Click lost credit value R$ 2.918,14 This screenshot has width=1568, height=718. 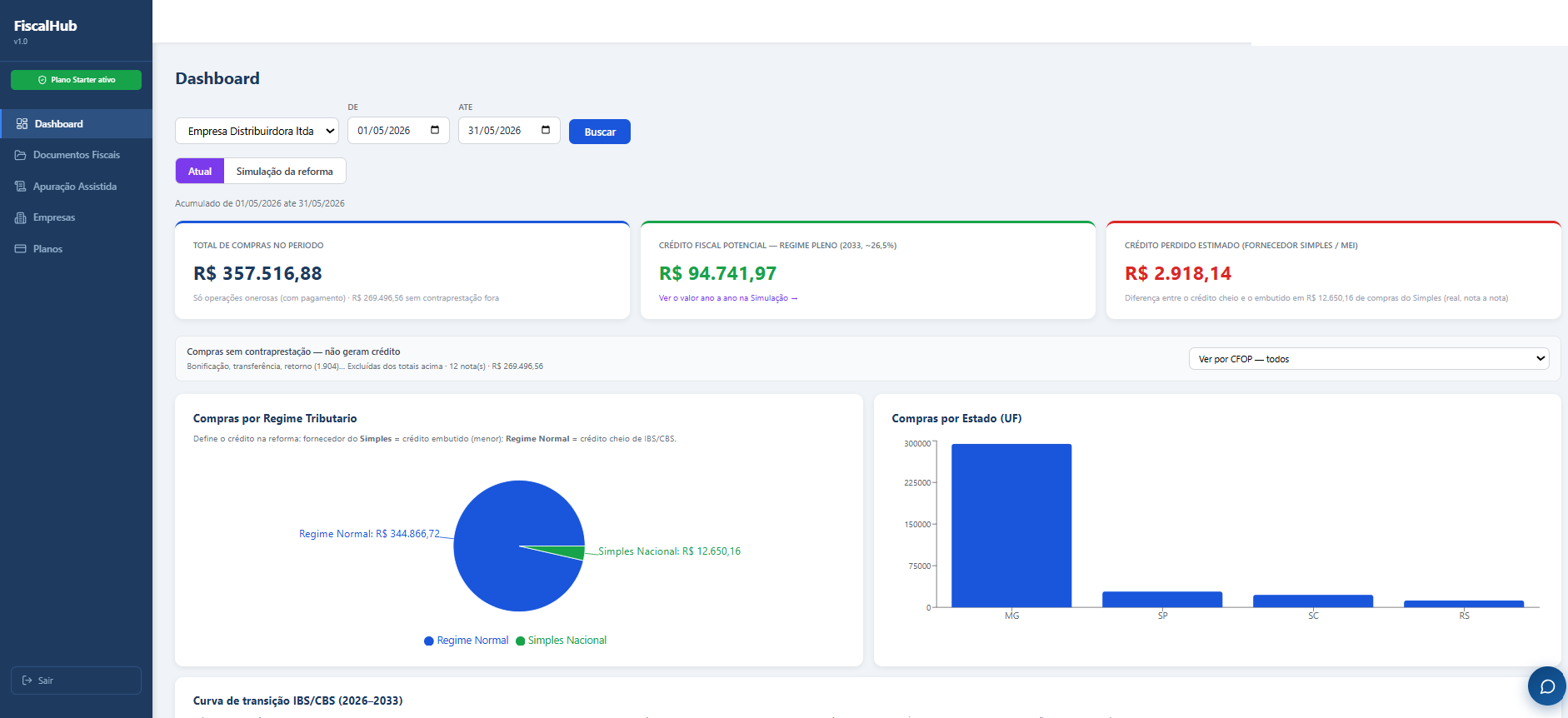[1178, 273]
